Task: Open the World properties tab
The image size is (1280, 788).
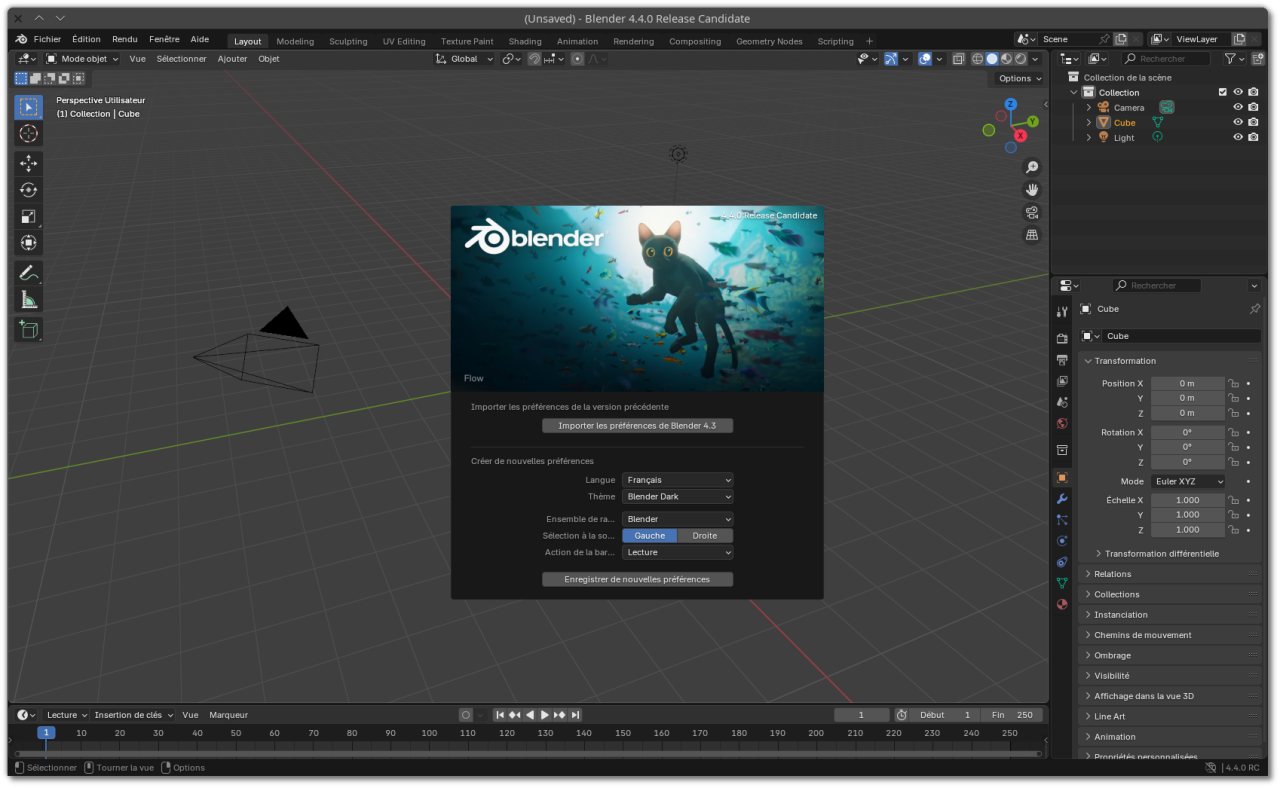Action: point(1062,423)
